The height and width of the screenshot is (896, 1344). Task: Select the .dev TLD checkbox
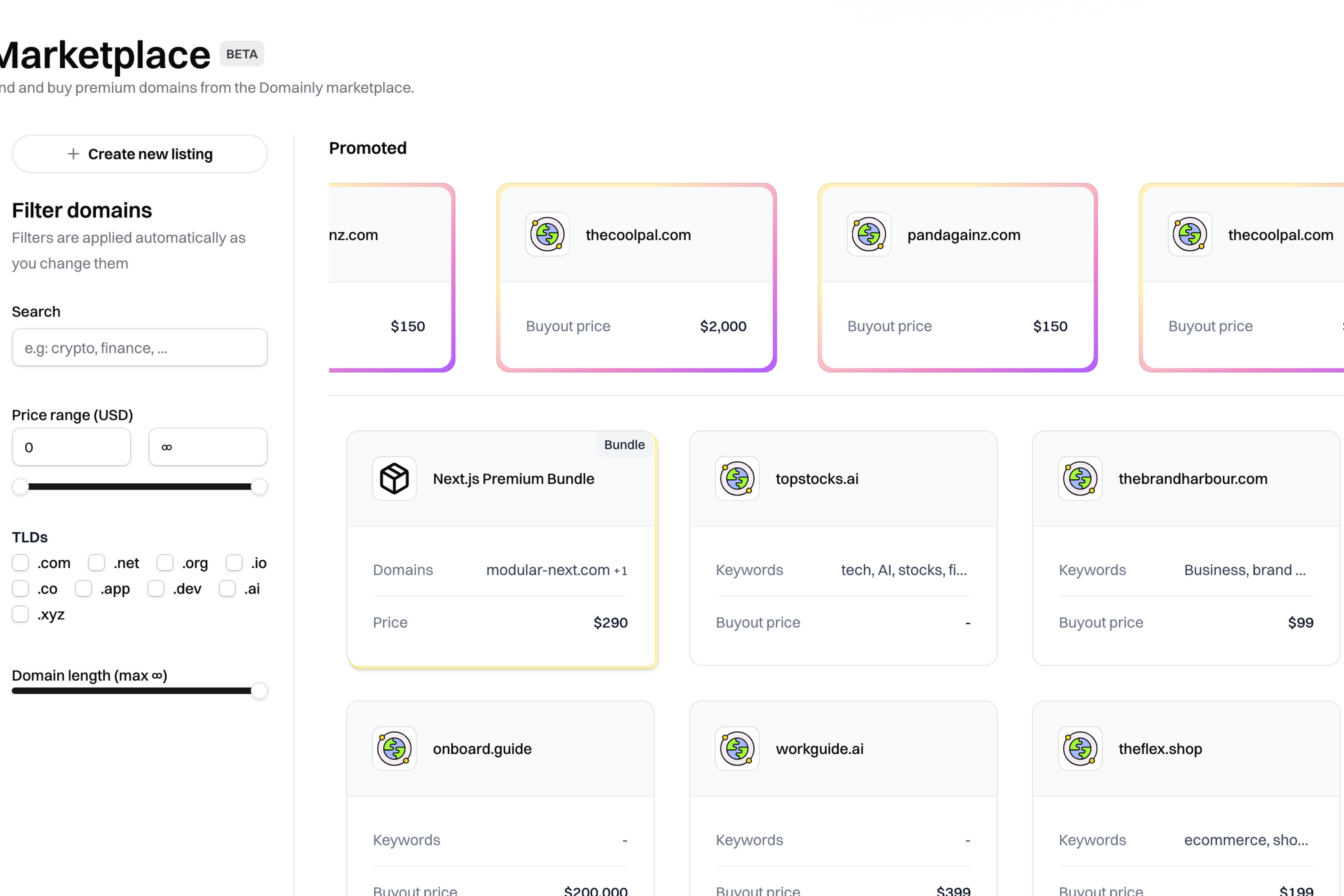pos(156,589)
